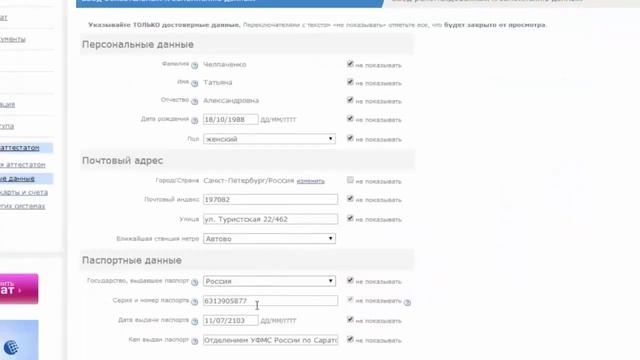Screen dimensions: 640x360
Task: Toggle не показывать checkbox for Дата рождения
Action: coord(350,119)
